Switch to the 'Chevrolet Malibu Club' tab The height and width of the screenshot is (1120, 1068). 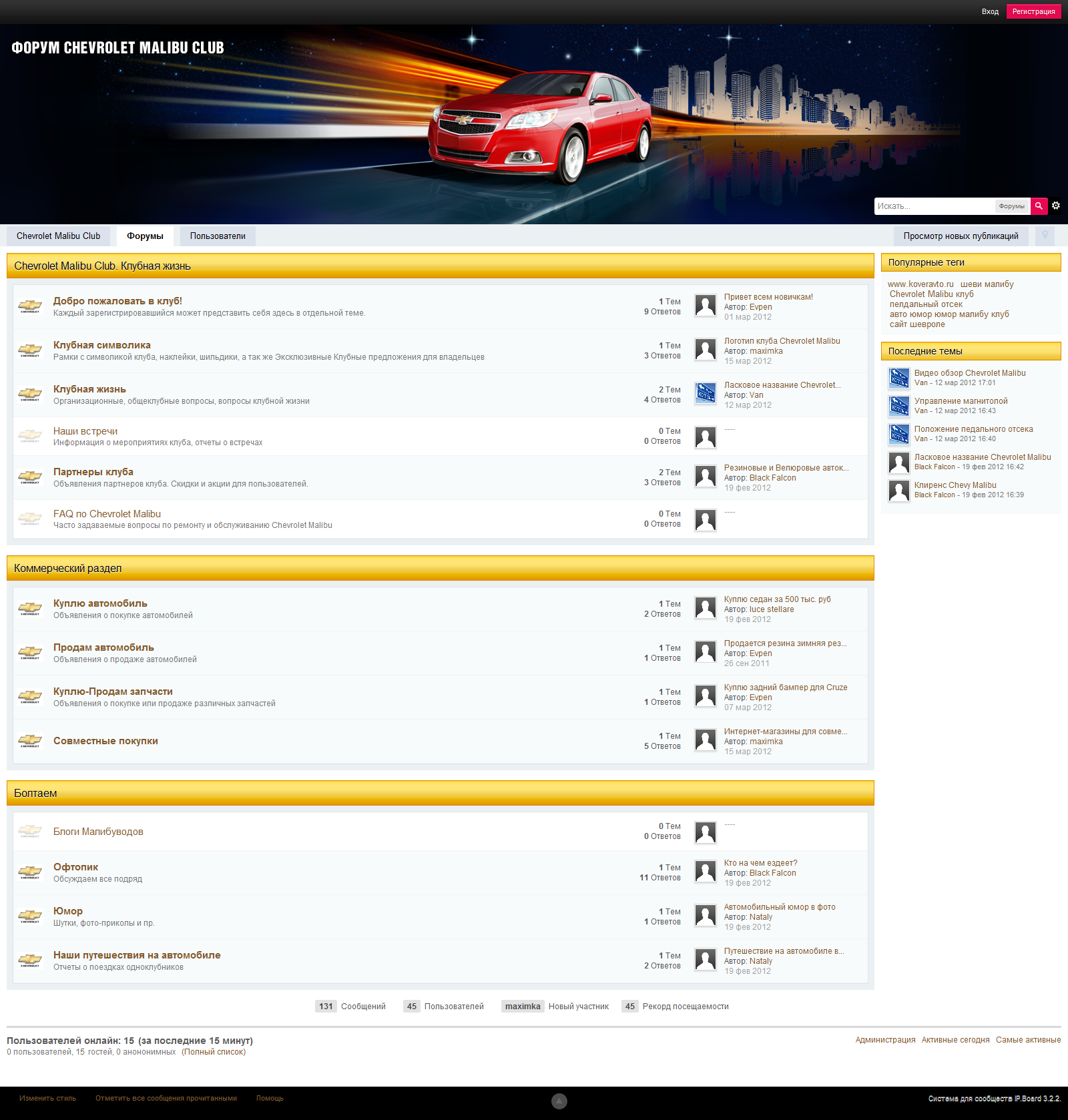click(58, 236)
